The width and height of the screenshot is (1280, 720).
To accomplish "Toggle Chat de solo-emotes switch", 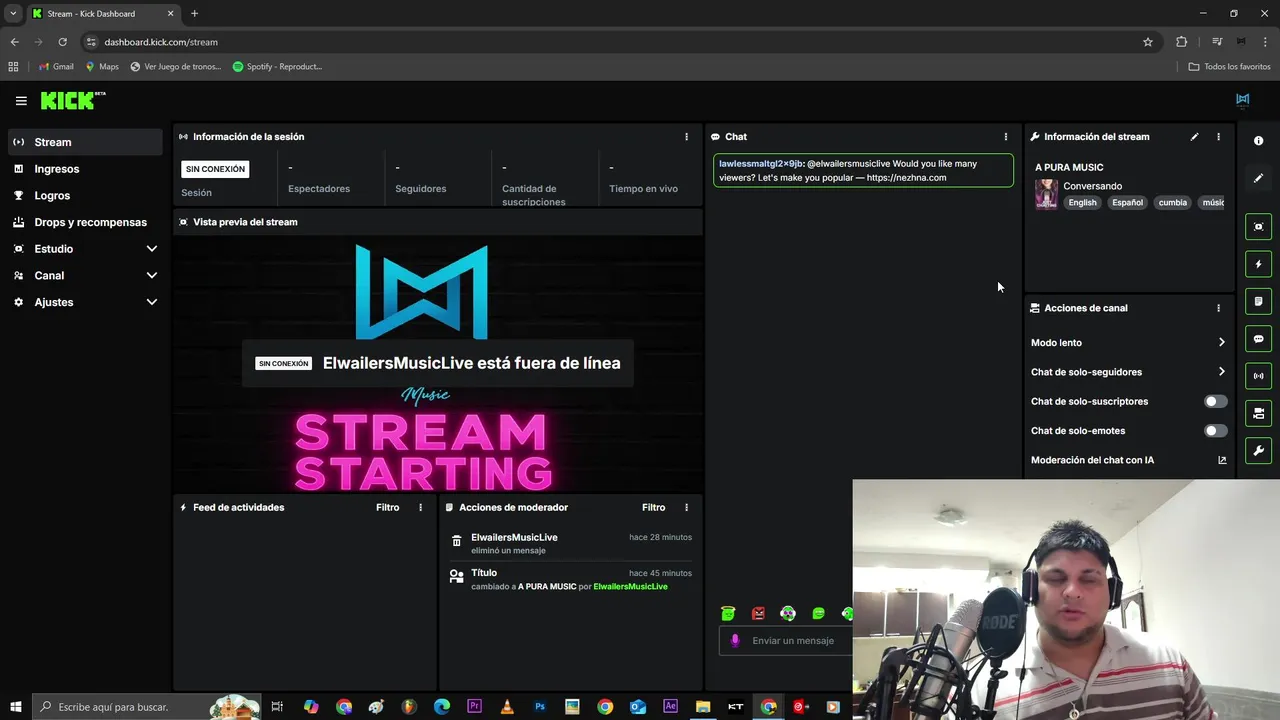I will tap(1215, 431).
